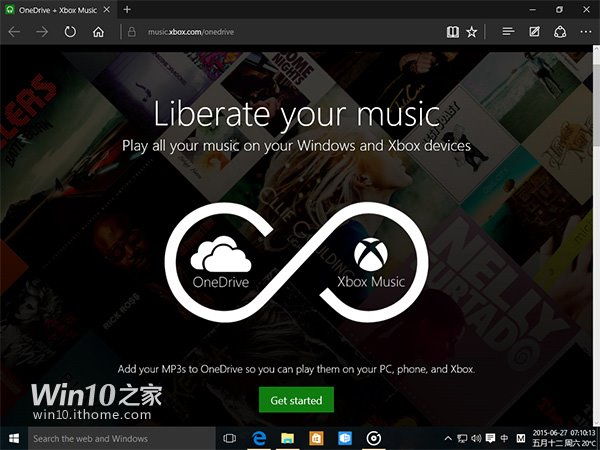Open Task View from the taskbar

coord(230,439)
